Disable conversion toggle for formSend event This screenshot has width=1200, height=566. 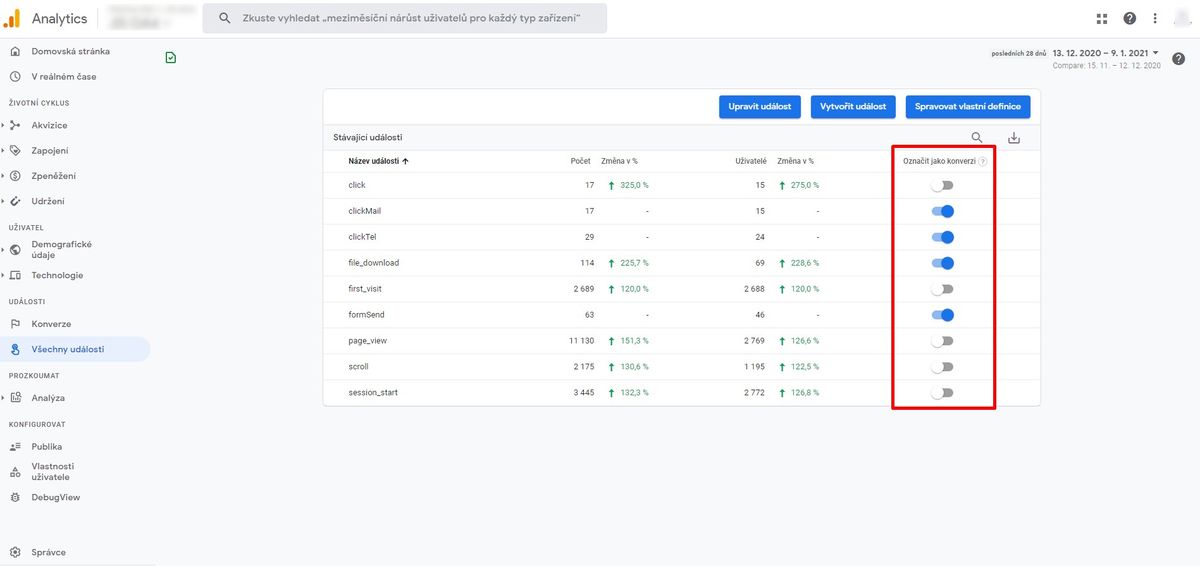coord(942,315)
